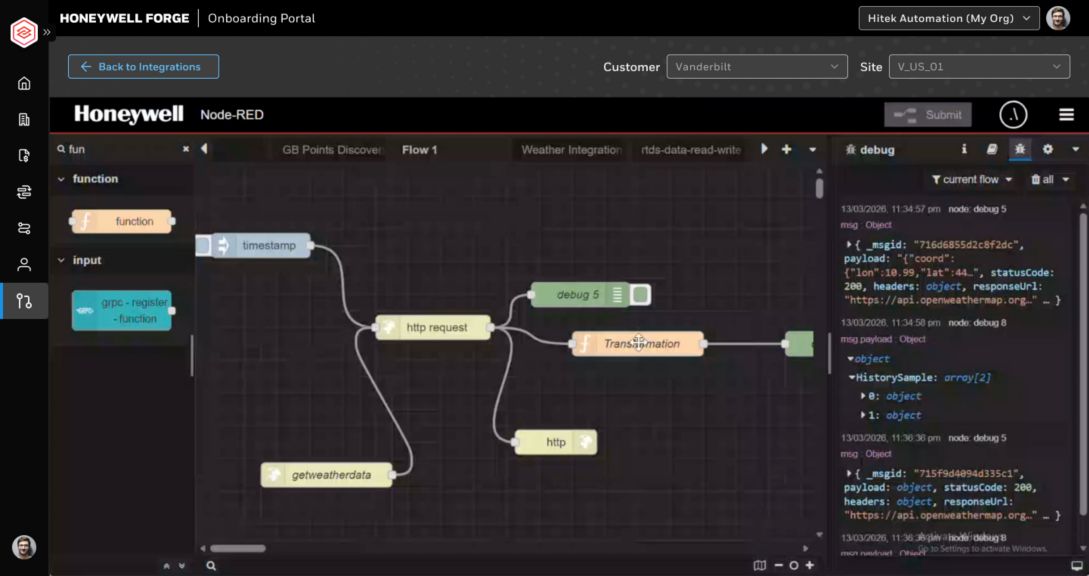Expand the left sidebar with the double chevron
Image resolution: width=1089 pixels, height=576 pixels.
[47, 32]
